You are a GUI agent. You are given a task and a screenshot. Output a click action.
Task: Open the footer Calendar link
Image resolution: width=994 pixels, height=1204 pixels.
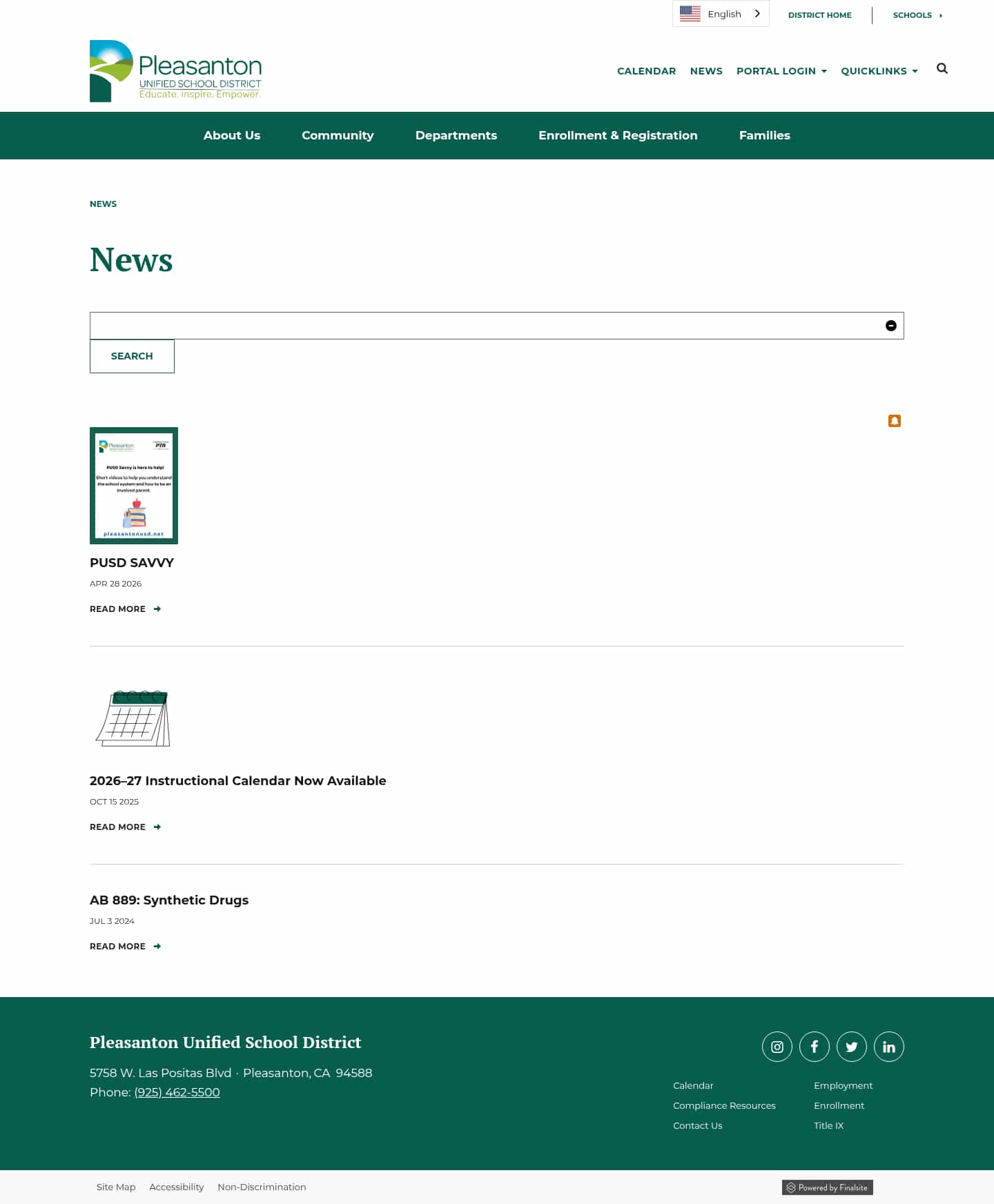click(x=693, y=1086)
